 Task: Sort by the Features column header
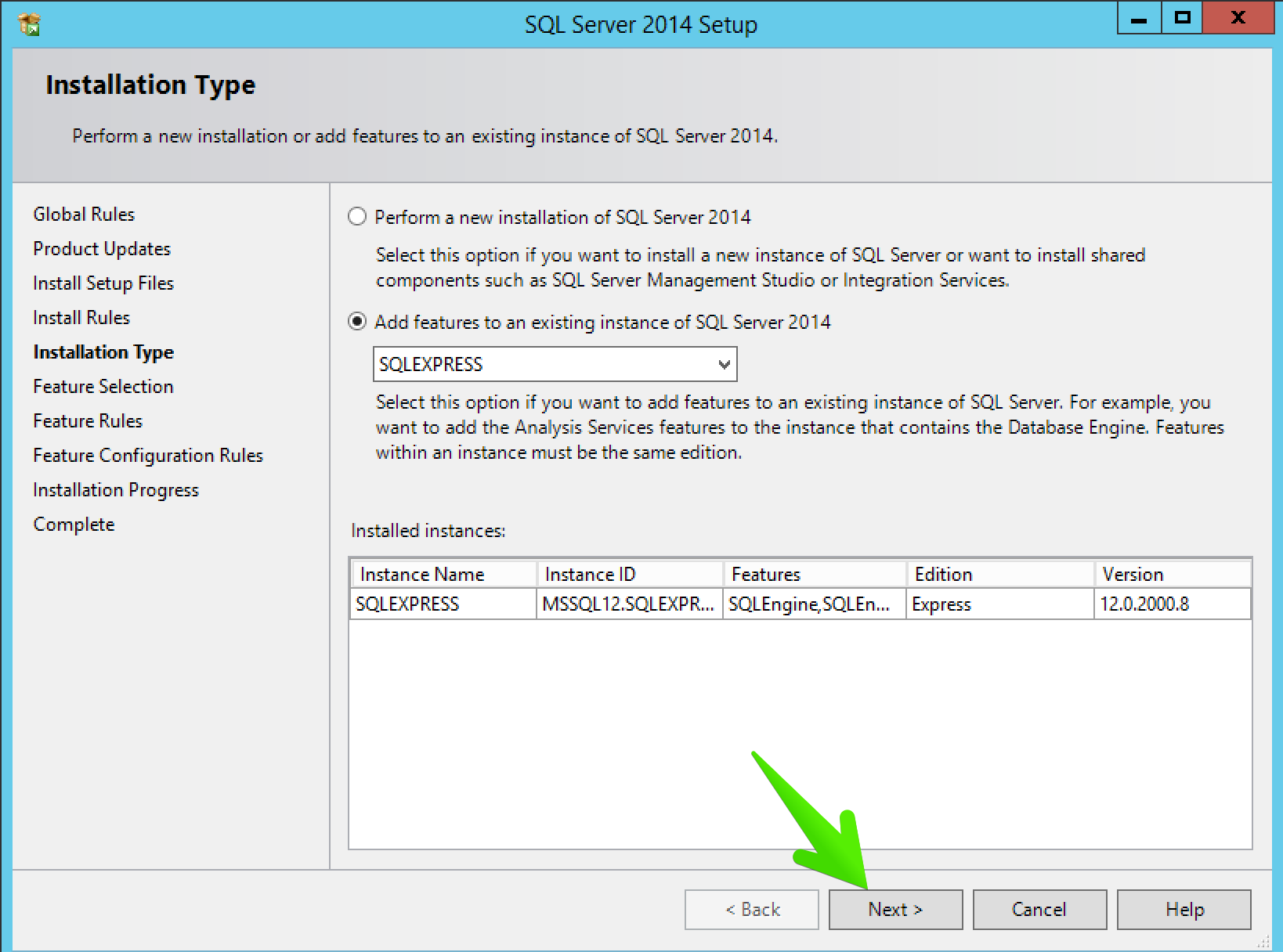tap(815, 574)
